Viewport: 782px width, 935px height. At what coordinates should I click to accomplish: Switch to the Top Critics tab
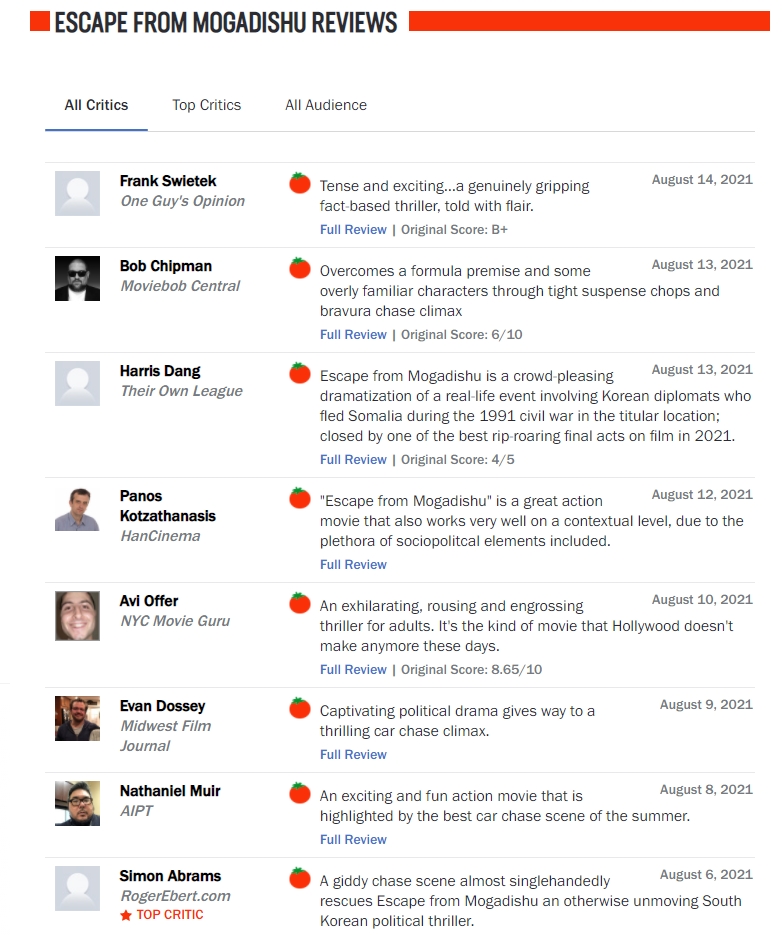click(x=206, y=105)
